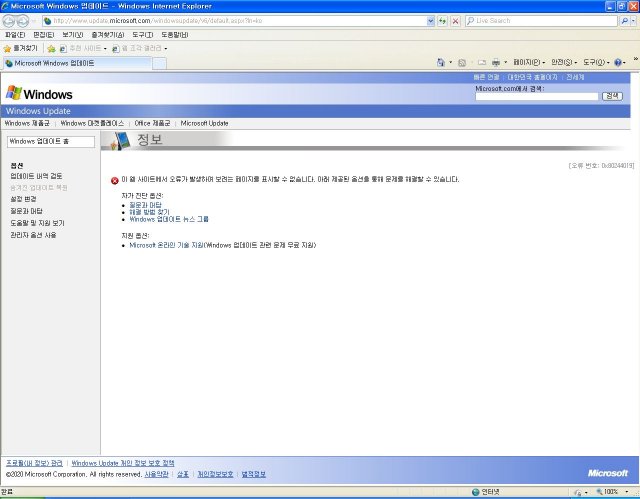The height and width of the screenshot is (499, 640).
Task: Open the 도구(T) menu in menu bar
Action: point(142,35)
